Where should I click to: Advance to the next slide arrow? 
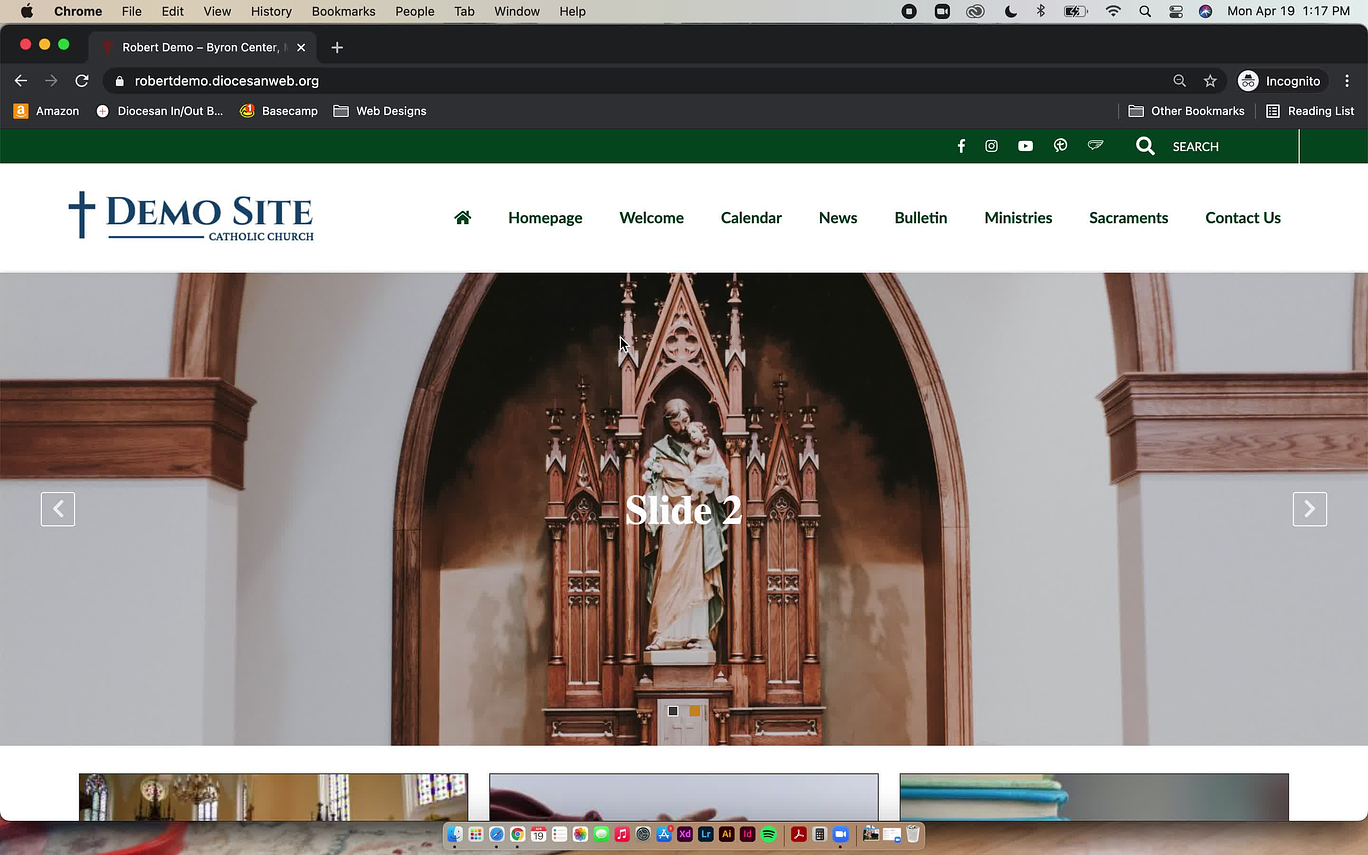pos(1309,509)
